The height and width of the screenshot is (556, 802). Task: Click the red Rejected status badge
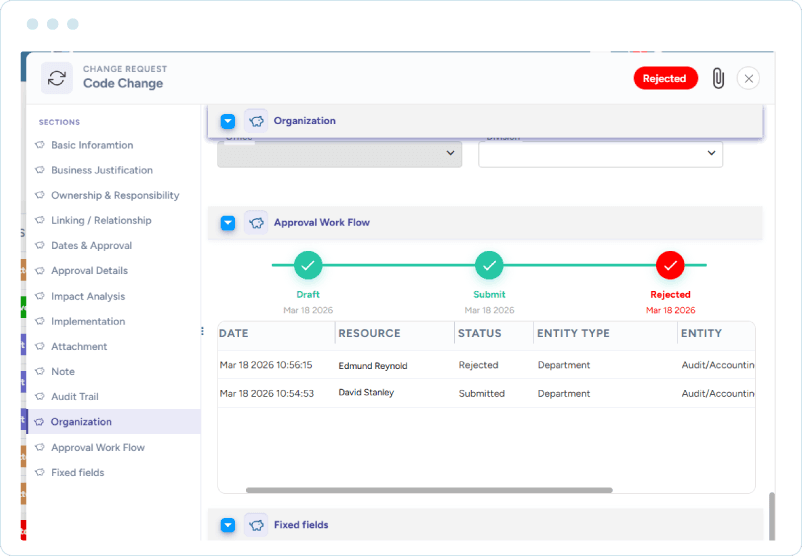tap(665, 78)
